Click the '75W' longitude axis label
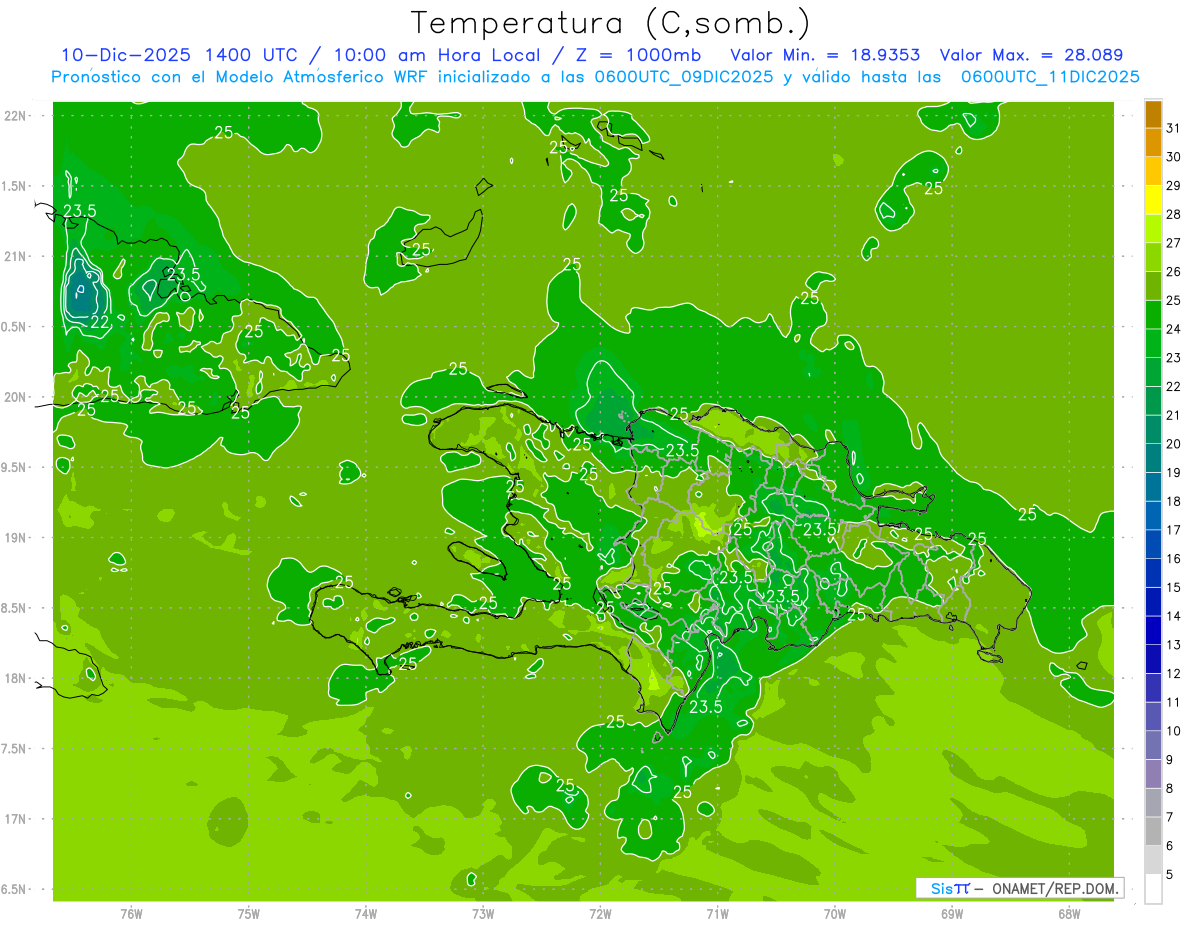 point(249,914)
